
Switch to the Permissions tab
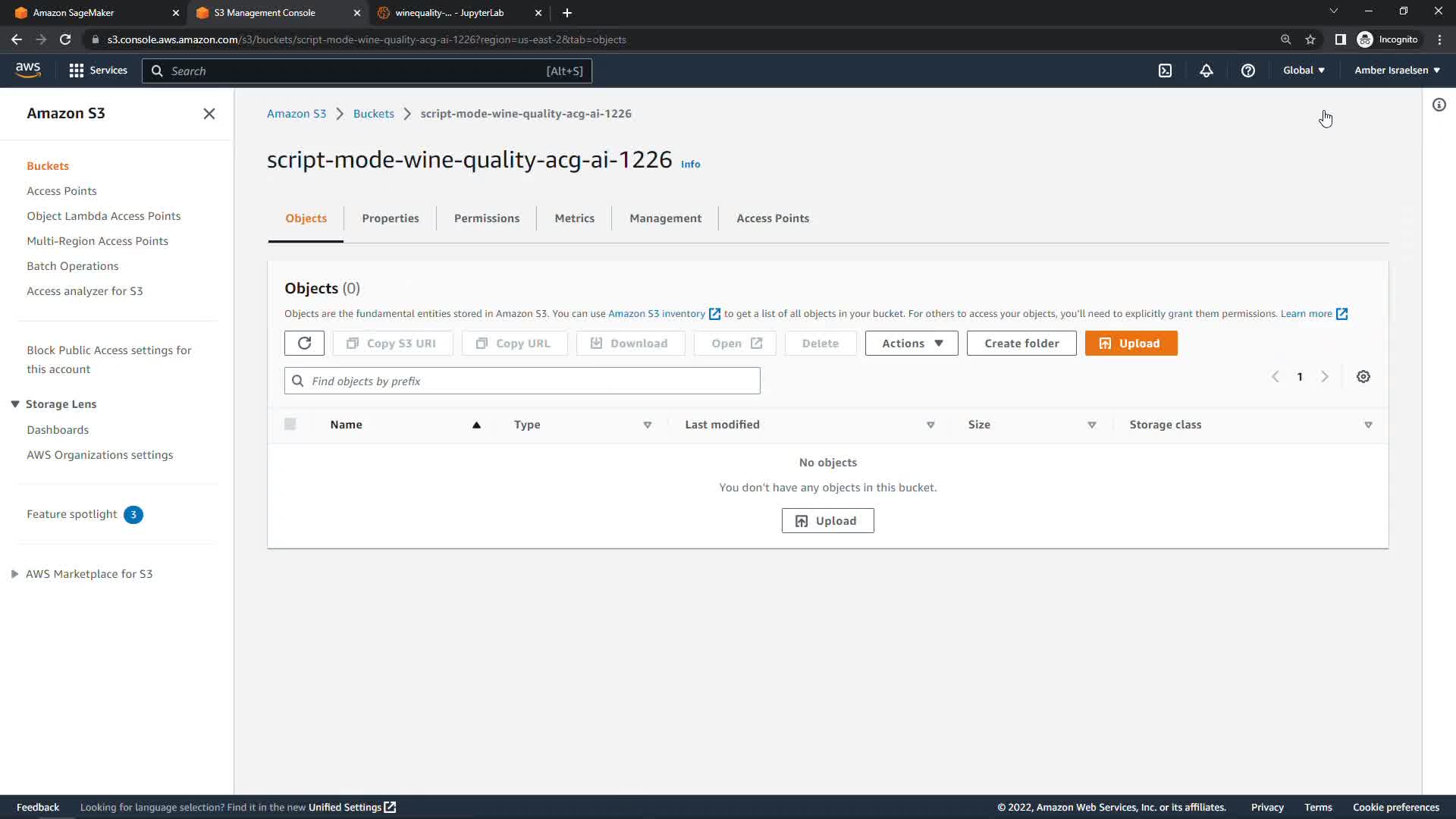pos(487,218)
